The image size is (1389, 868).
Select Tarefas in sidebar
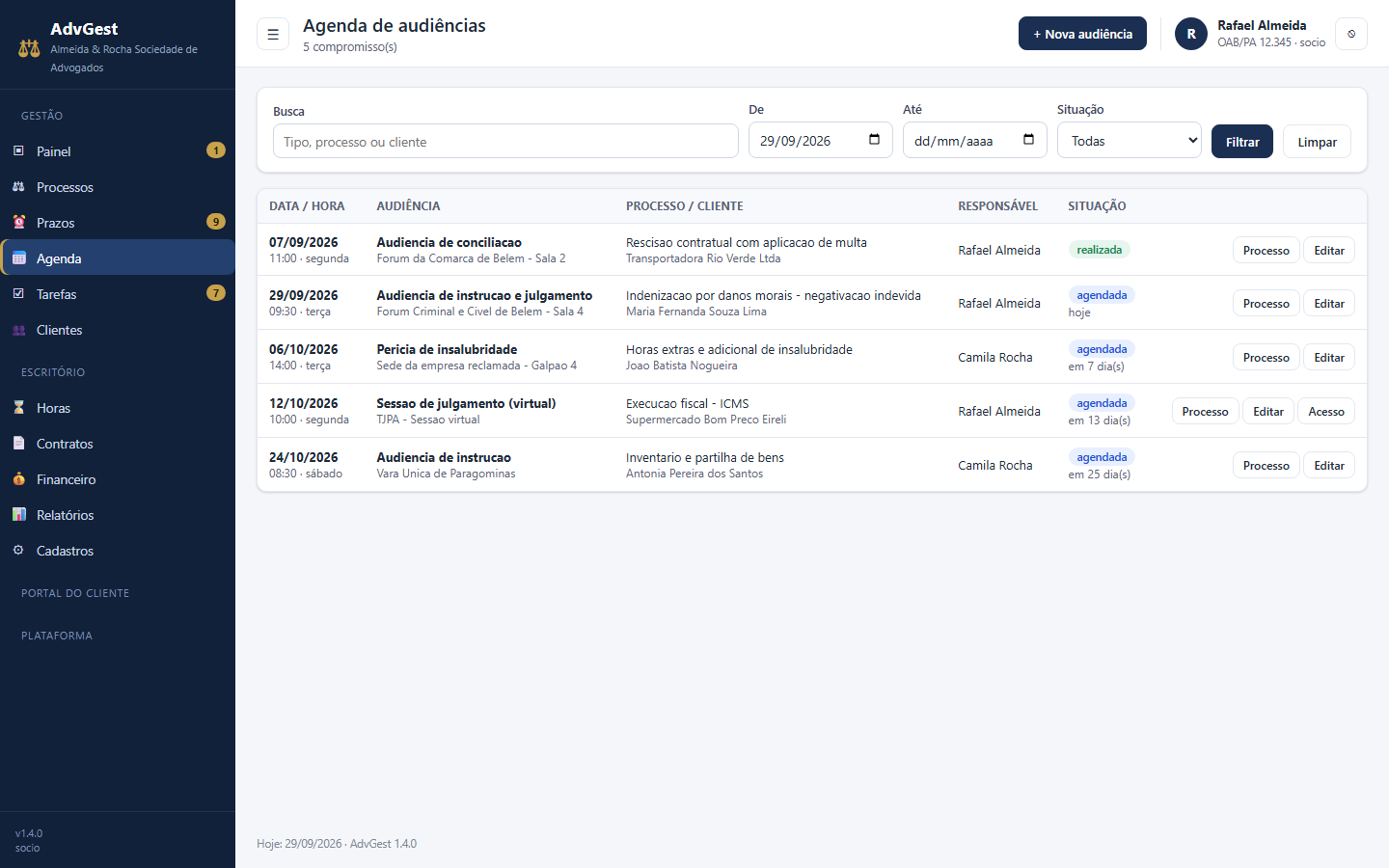point(118,293)
